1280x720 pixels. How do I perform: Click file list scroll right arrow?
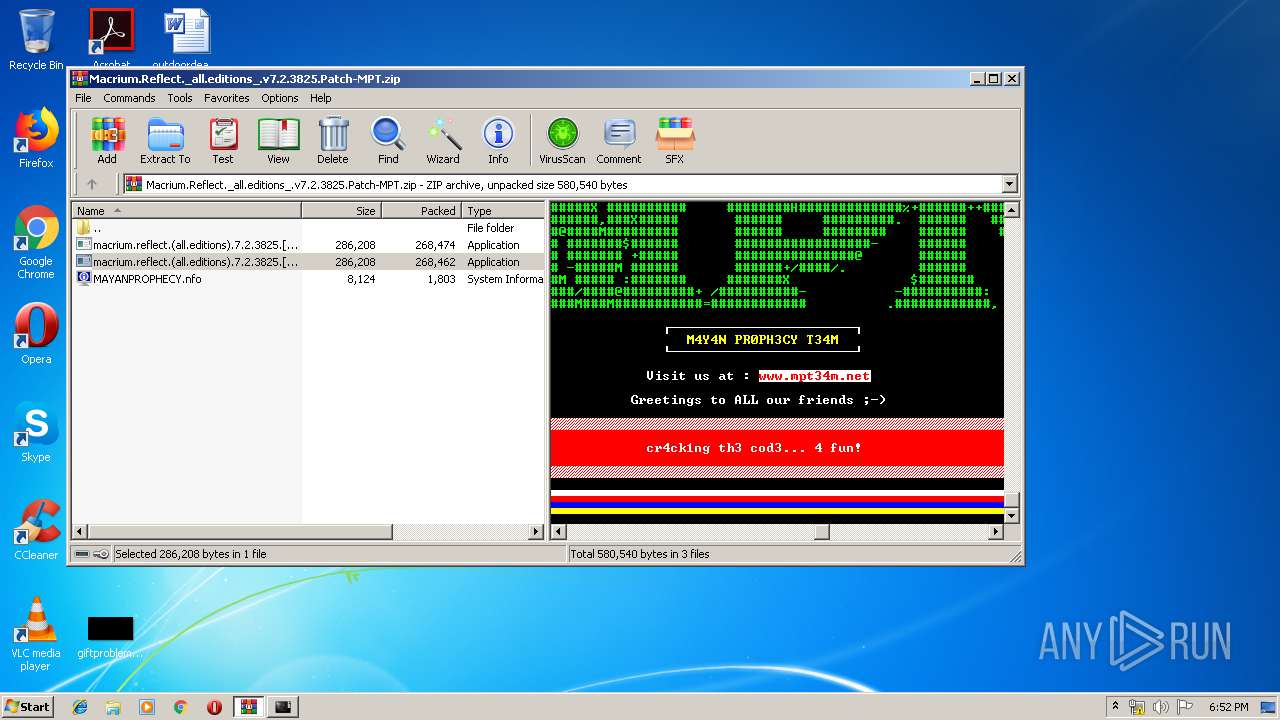(536, 532)
